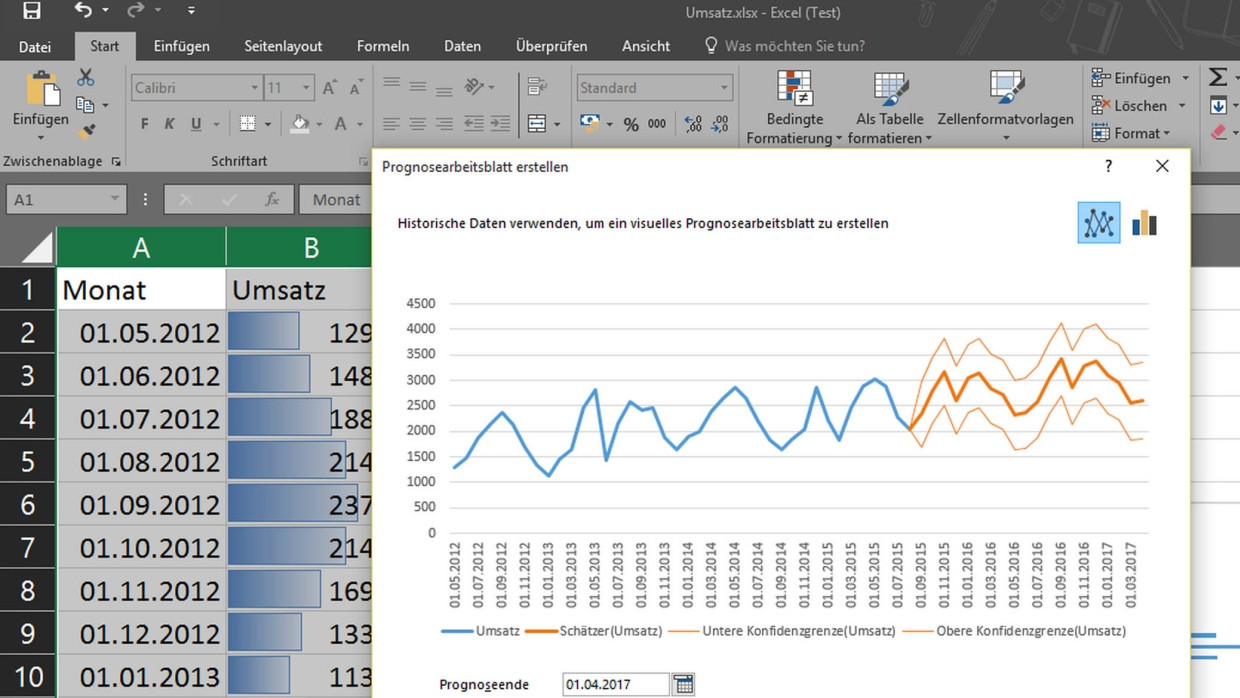
Task: Click the Redo arrow in the title bar
Action: (x=135, y=12)
